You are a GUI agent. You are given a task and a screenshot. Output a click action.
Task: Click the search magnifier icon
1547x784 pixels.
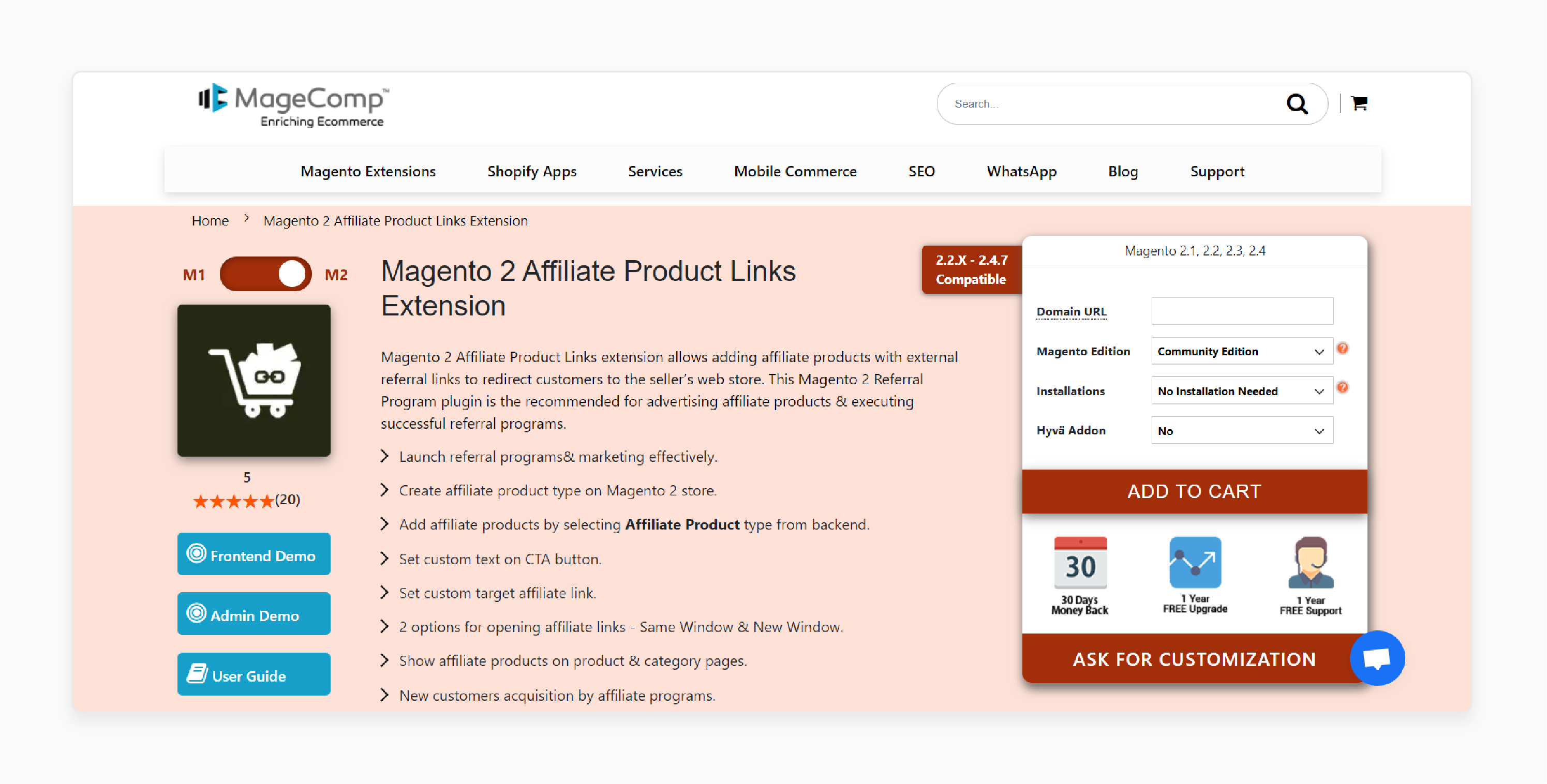1297,104
